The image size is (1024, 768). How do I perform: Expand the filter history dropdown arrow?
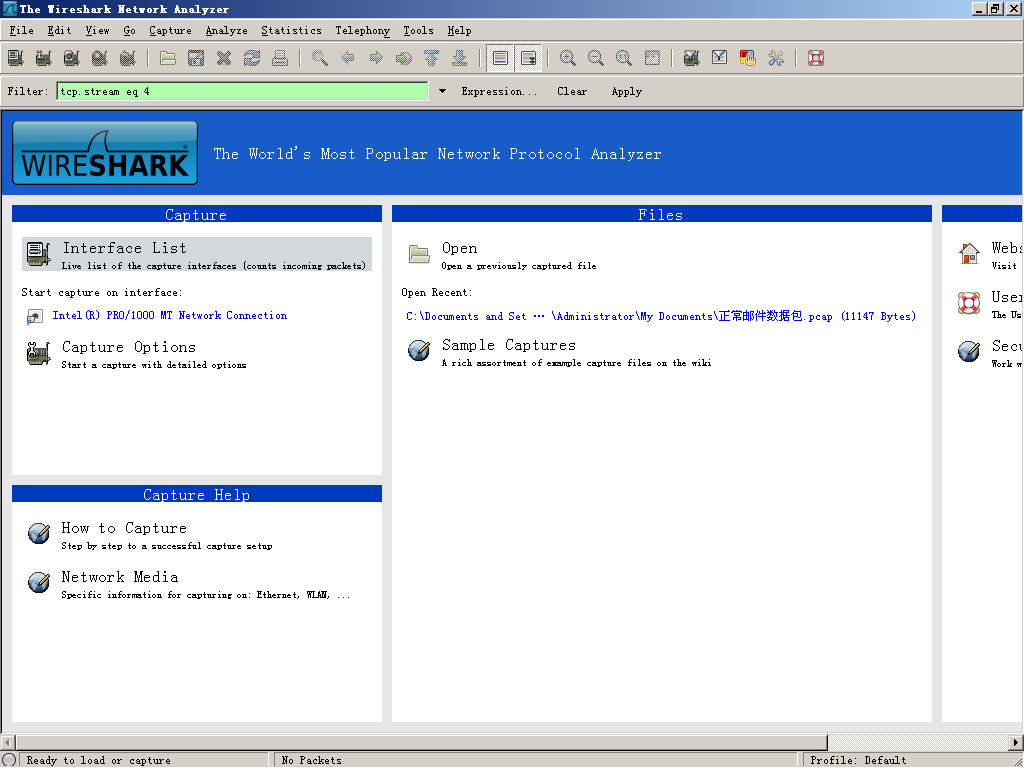442,91
